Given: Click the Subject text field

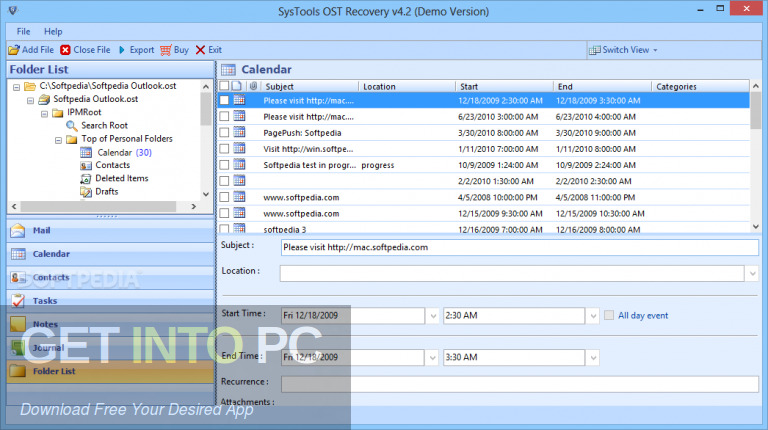Looking at the screenshot, I should (x=520, y=247).
